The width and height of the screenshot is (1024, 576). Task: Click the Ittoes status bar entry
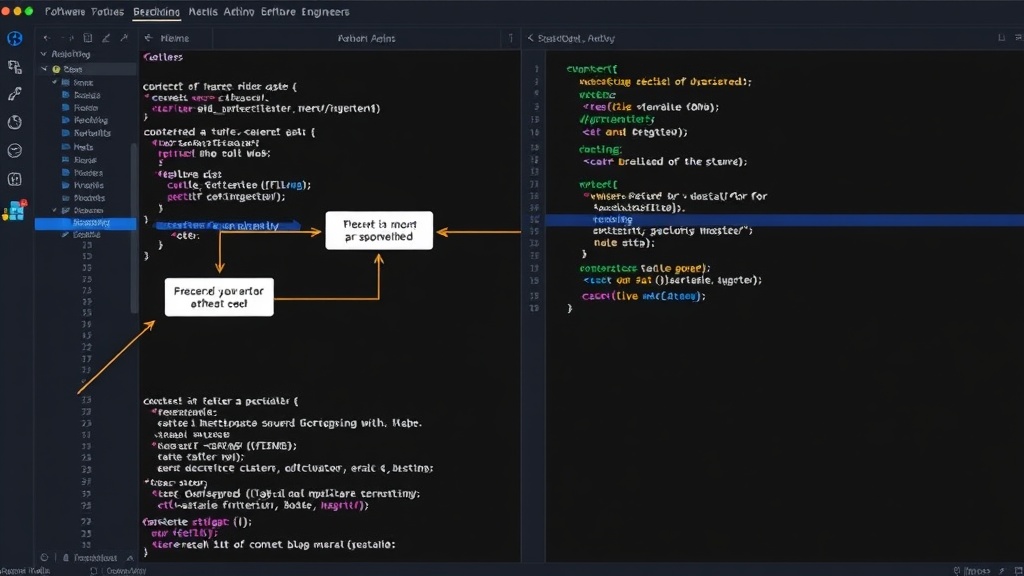[977, 571]
